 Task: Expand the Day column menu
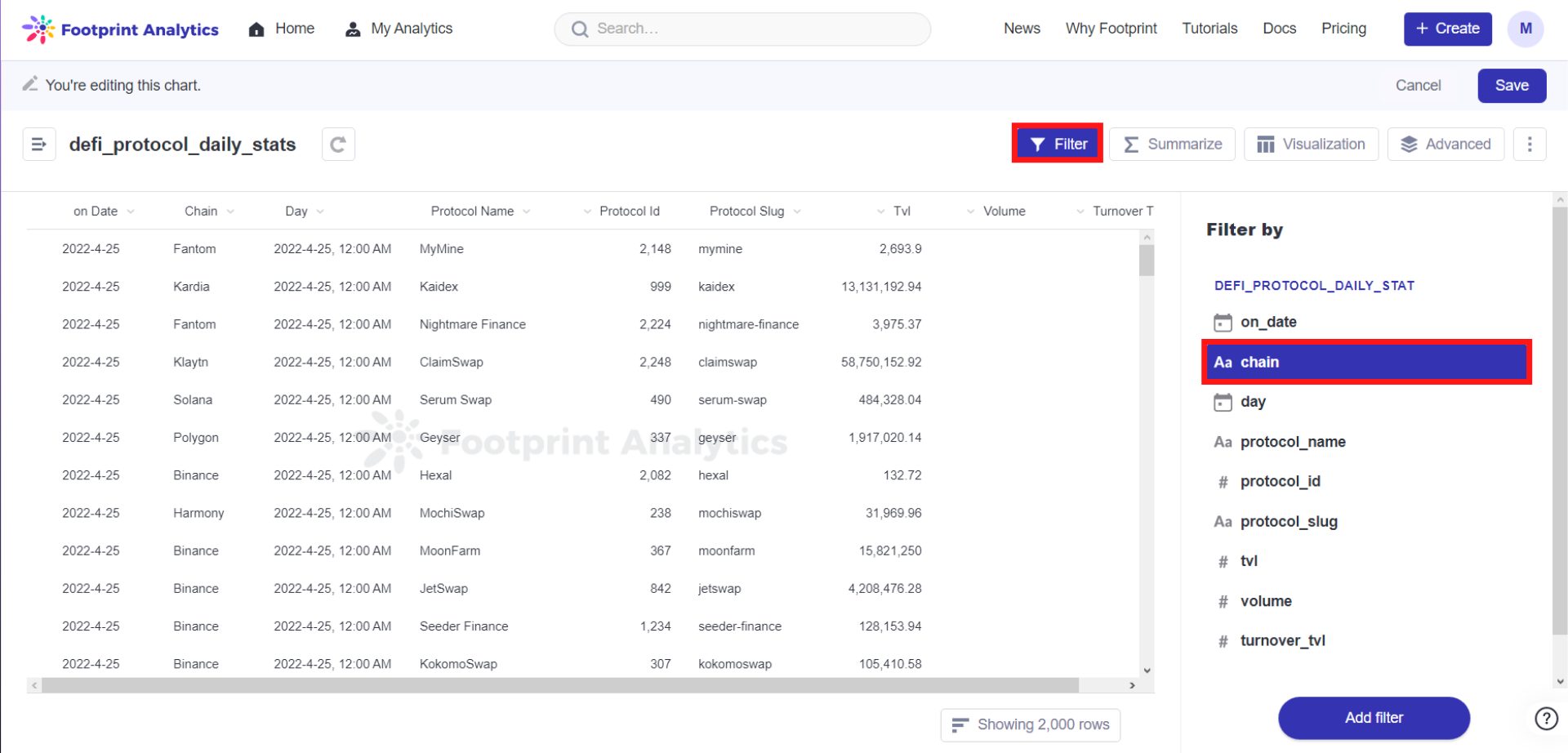pos(320,212)
